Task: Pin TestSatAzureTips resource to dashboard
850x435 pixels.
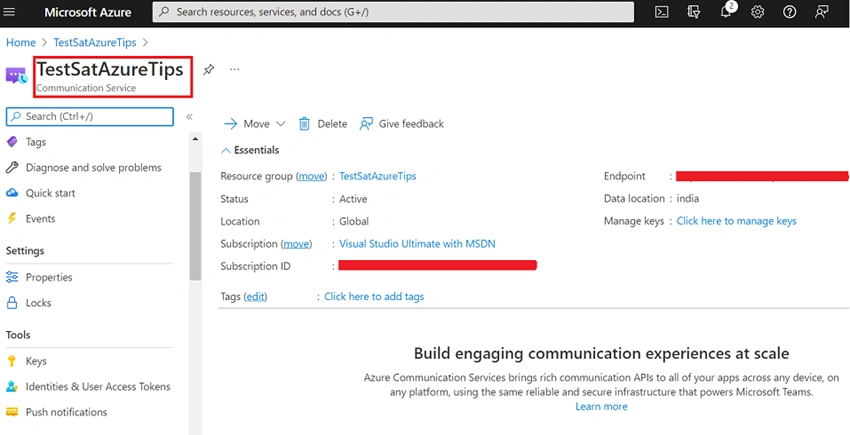Action: point(208,69)
